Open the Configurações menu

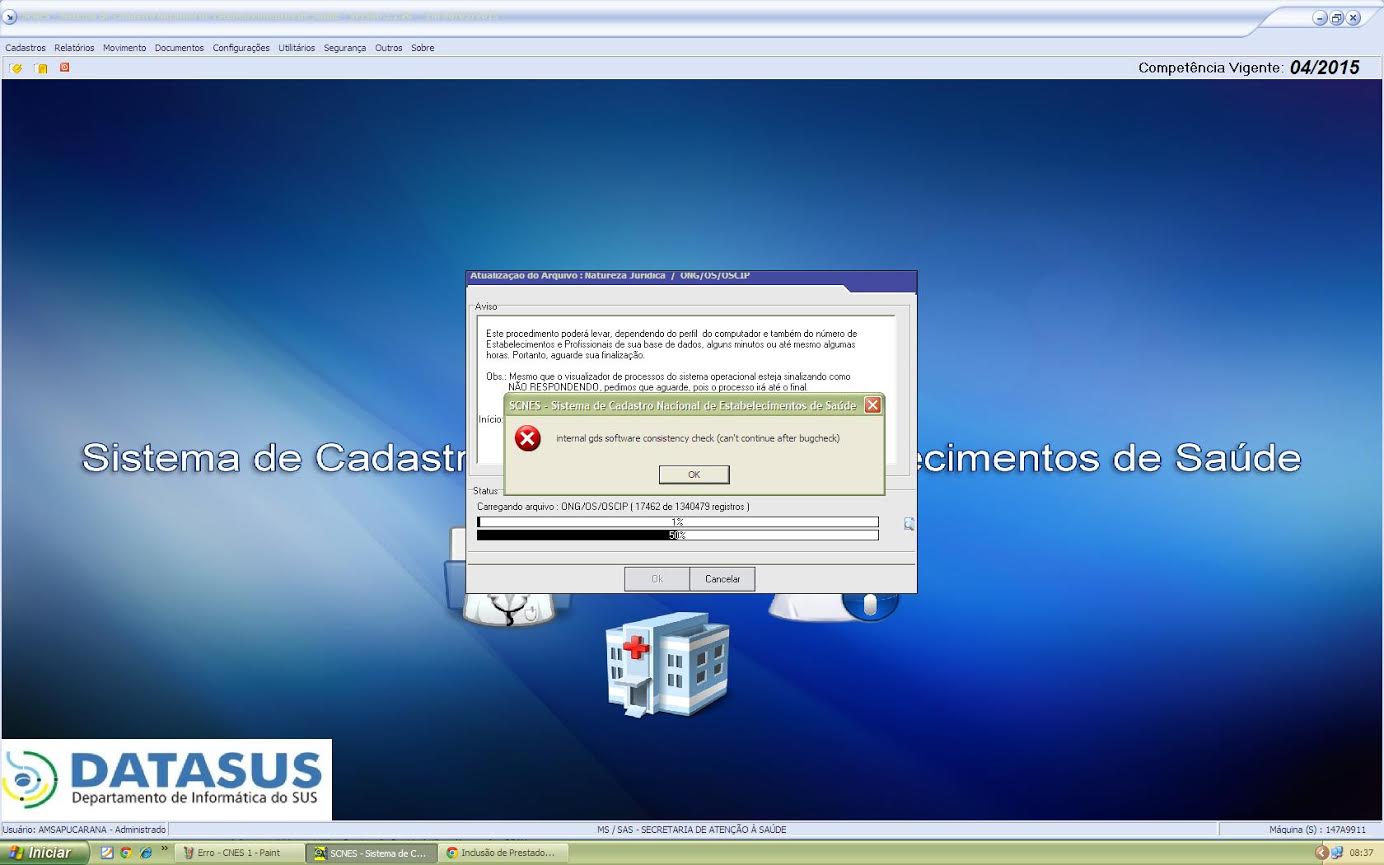[241, 48]
